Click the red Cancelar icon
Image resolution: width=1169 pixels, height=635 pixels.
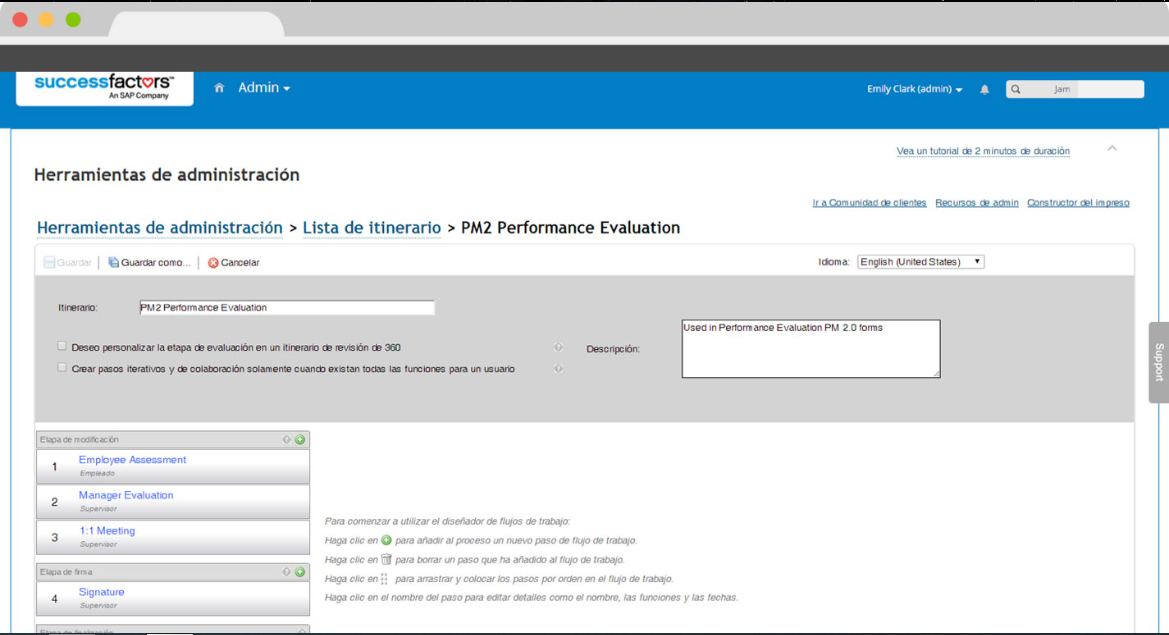click(213, 262)
